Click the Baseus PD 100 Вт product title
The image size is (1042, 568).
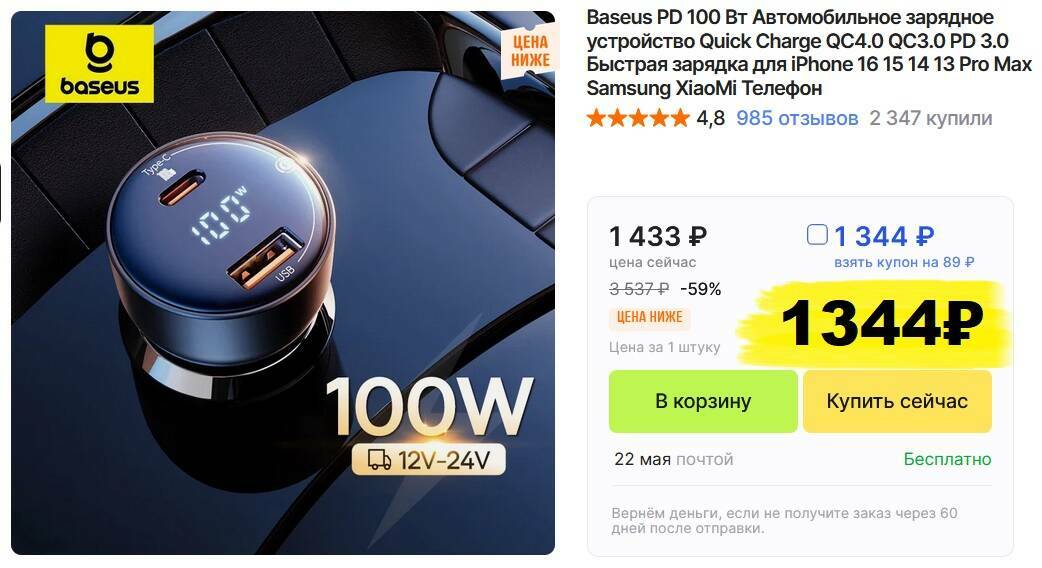(809, 52)
